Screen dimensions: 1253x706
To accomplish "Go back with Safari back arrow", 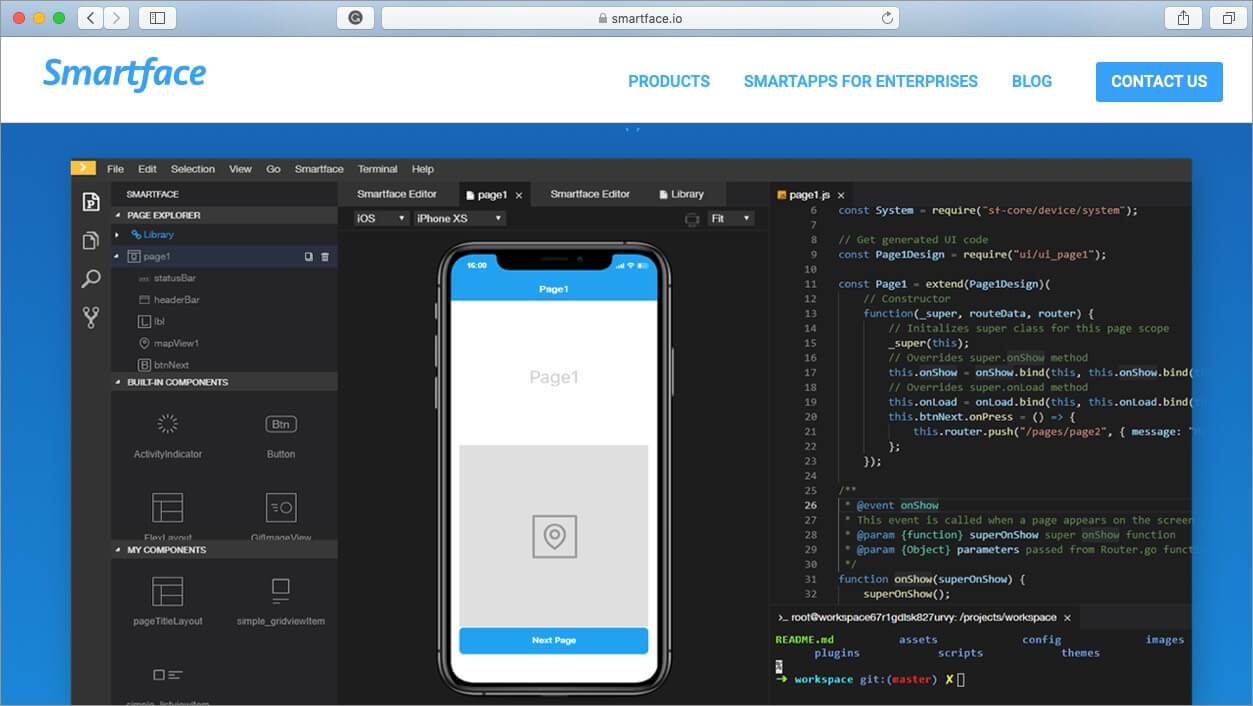I will click(x=90, y=18).
